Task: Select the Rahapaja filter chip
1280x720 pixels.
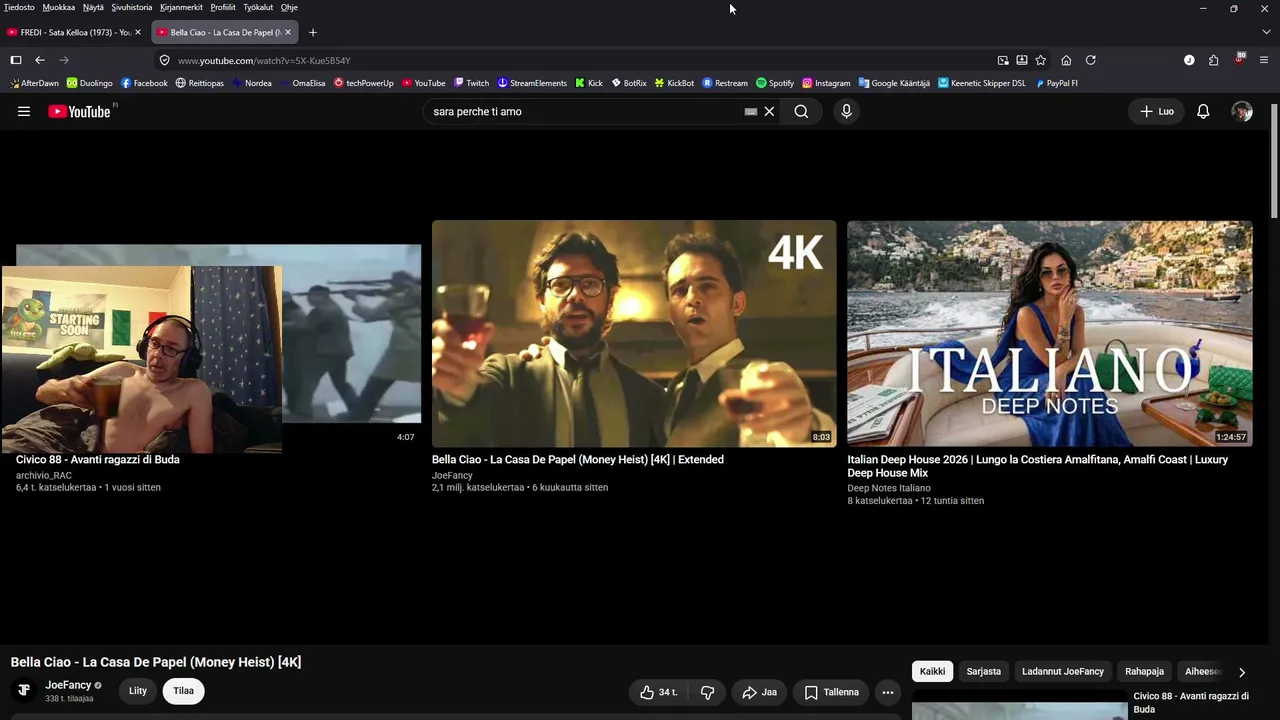Action: (1144, 672)
